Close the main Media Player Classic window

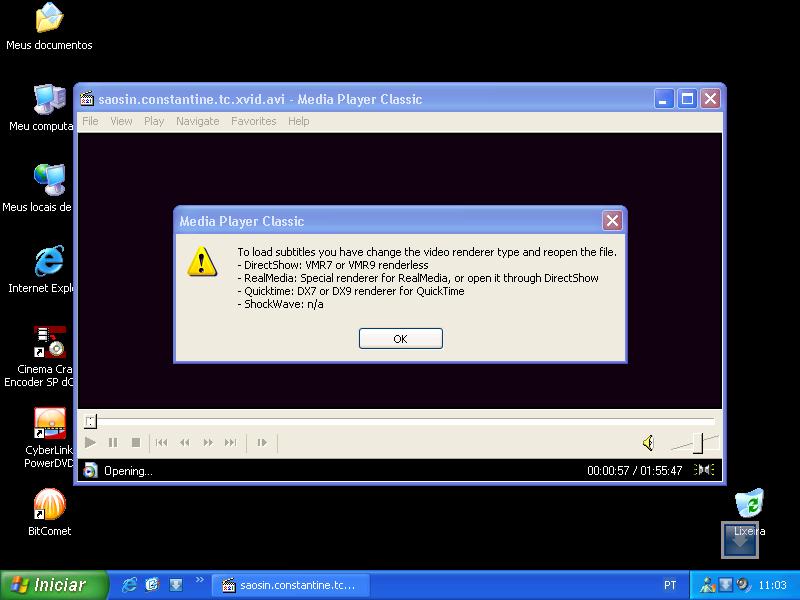710,98
